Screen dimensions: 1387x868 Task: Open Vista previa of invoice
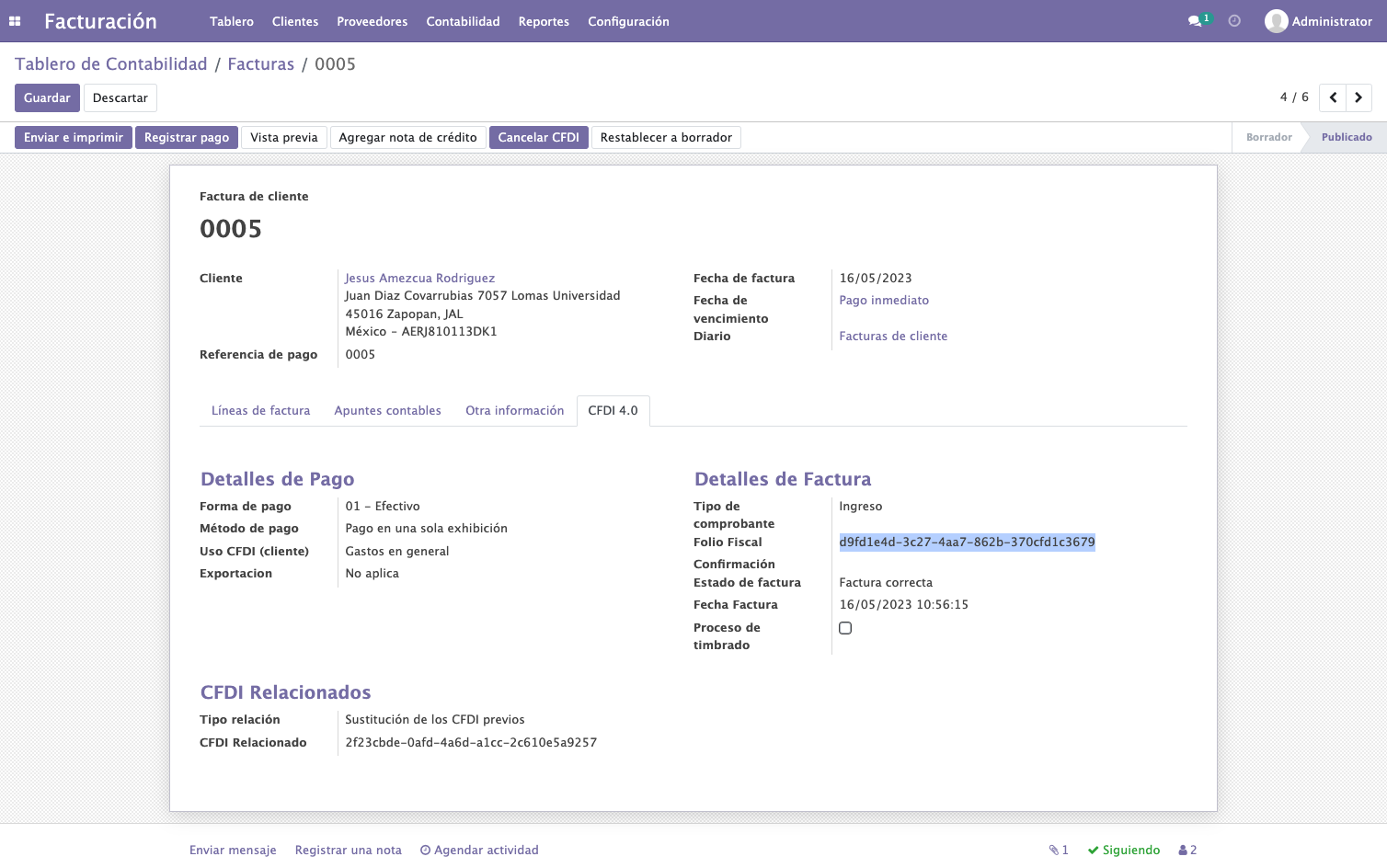[284, 137]
